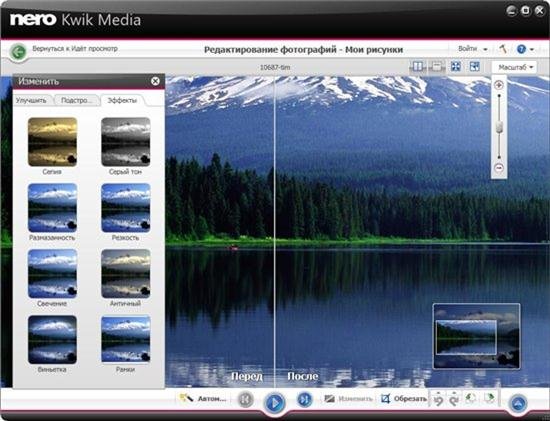This screenshot has width=550, height=421.
Task: Go to the next photo
Action: pyautogui.click(x=304, y=400)
